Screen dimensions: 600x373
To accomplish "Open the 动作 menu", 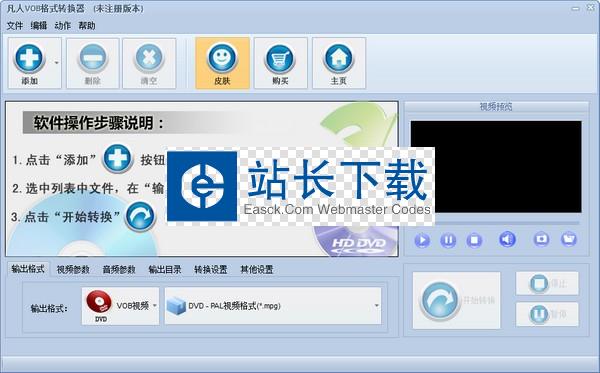I will point(62,26).
